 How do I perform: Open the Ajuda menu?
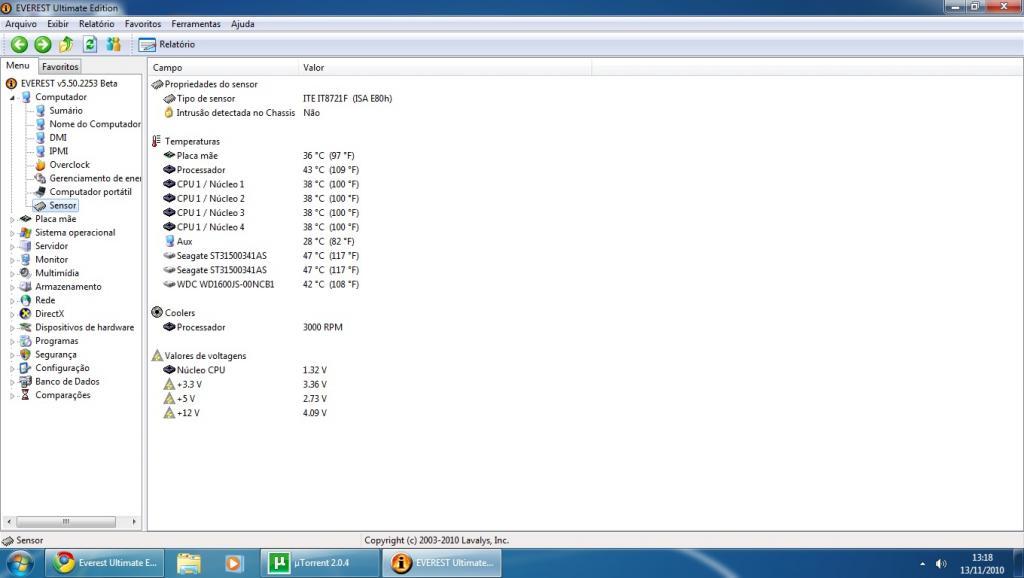click(242, 24)
